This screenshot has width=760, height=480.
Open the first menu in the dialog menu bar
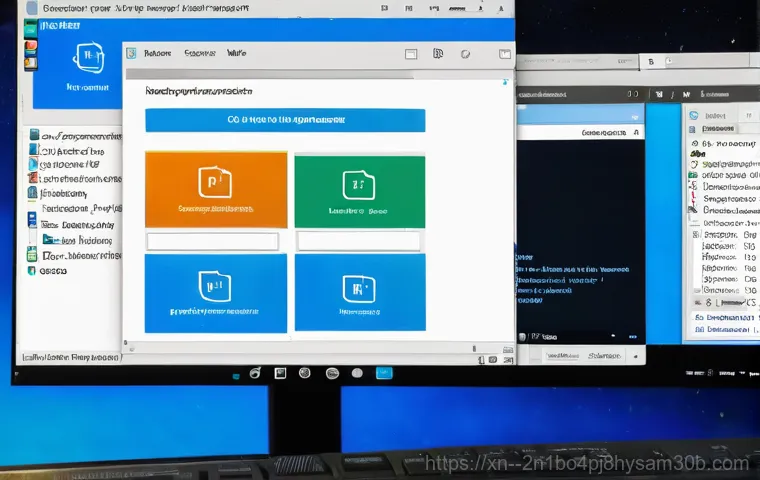click(158, 53)
